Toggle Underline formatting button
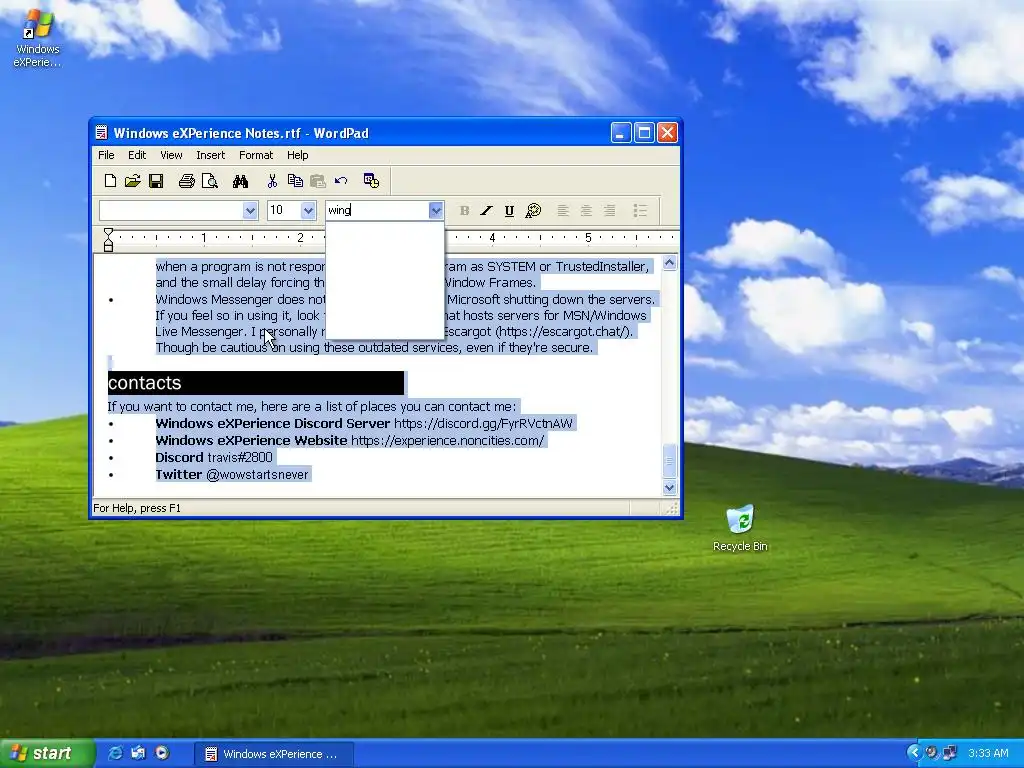 click(509, 210)
